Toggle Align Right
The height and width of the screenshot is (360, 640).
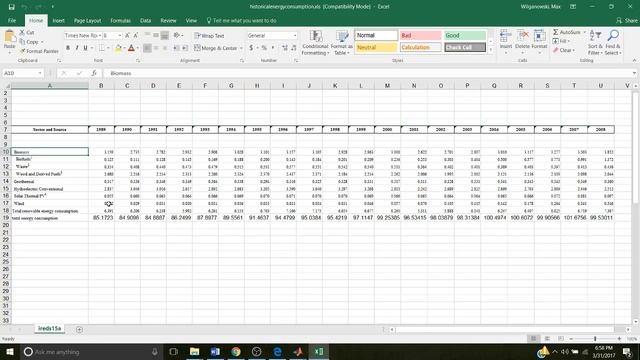(165, 48)
